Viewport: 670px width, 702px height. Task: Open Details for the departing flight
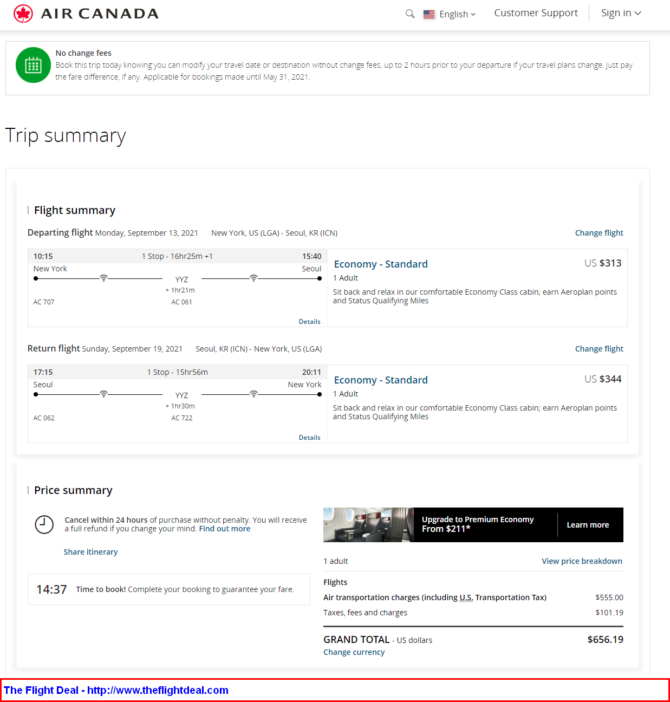309,321
